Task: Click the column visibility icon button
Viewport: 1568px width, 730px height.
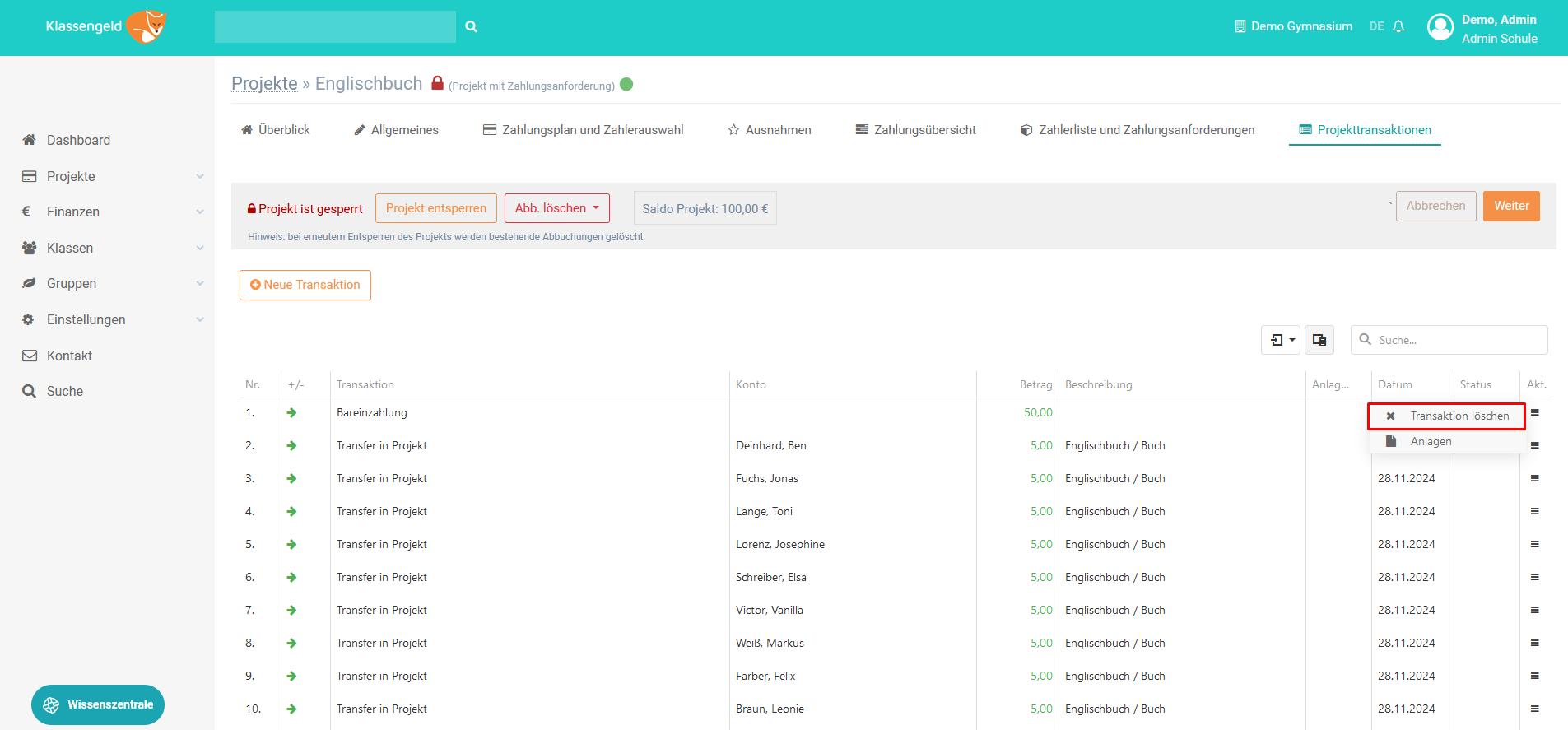Action: tap(1319, 340)
